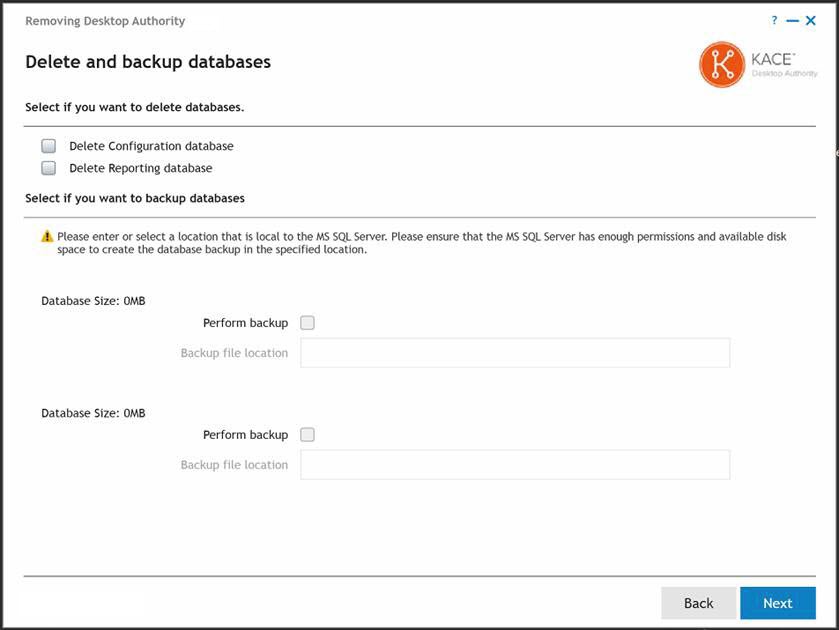The width and height of the screenshot is (839, 630).
Task: Click the Removing Desktop Authority title bar text
Action: pyautogui.click(x=105, y=21)
